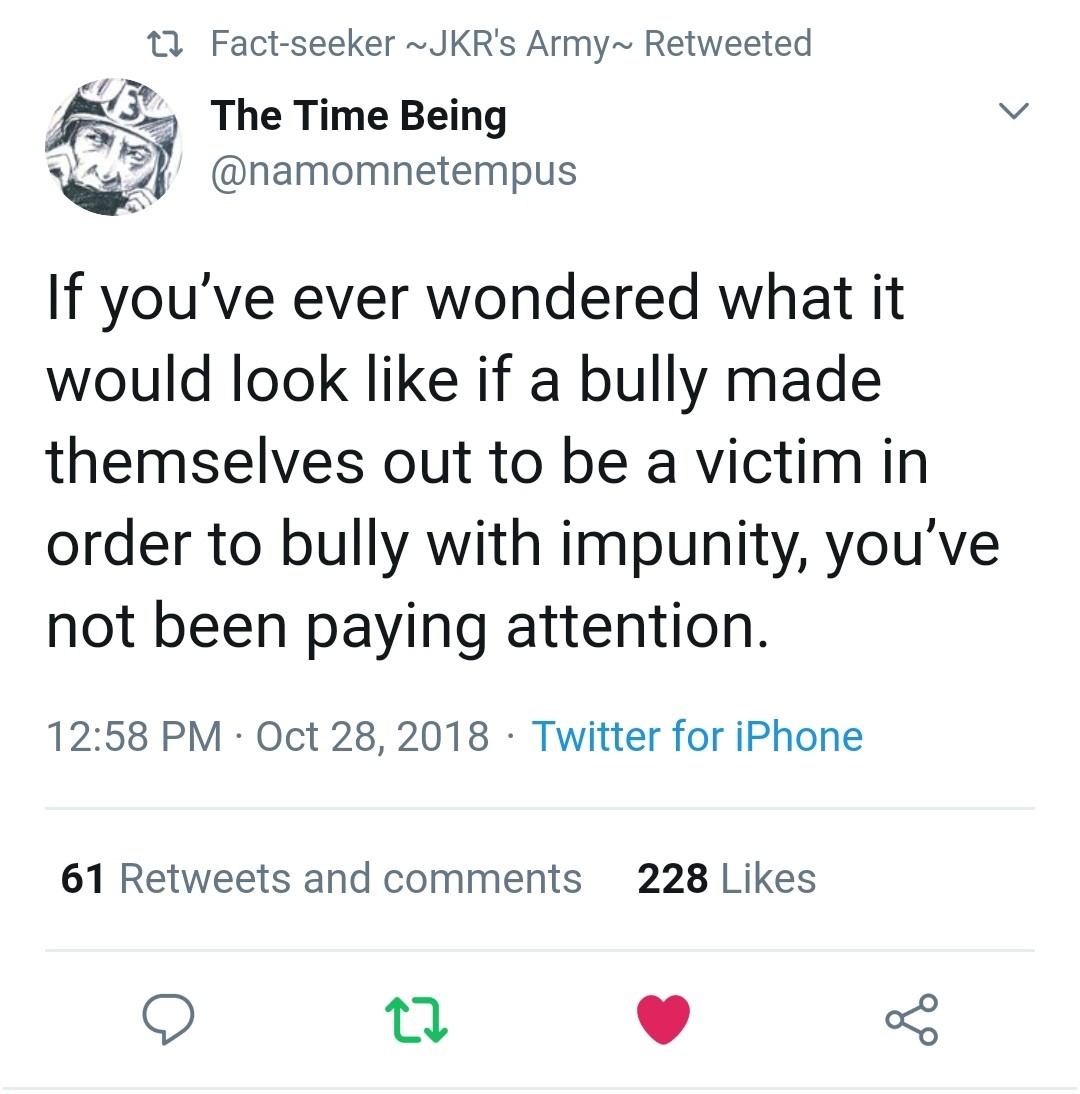
Task: Open "The Time Being" display name
Action: (358, 116)
